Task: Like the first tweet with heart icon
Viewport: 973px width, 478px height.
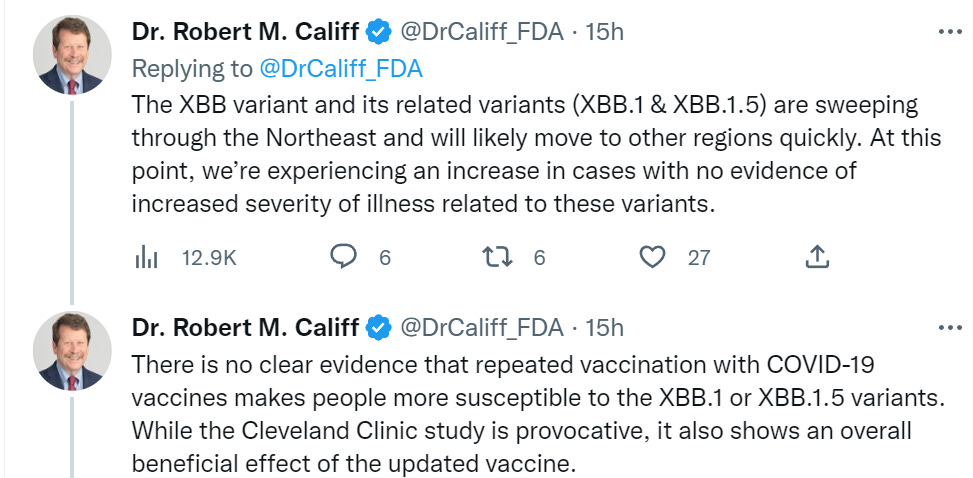Action: [652, 258]
